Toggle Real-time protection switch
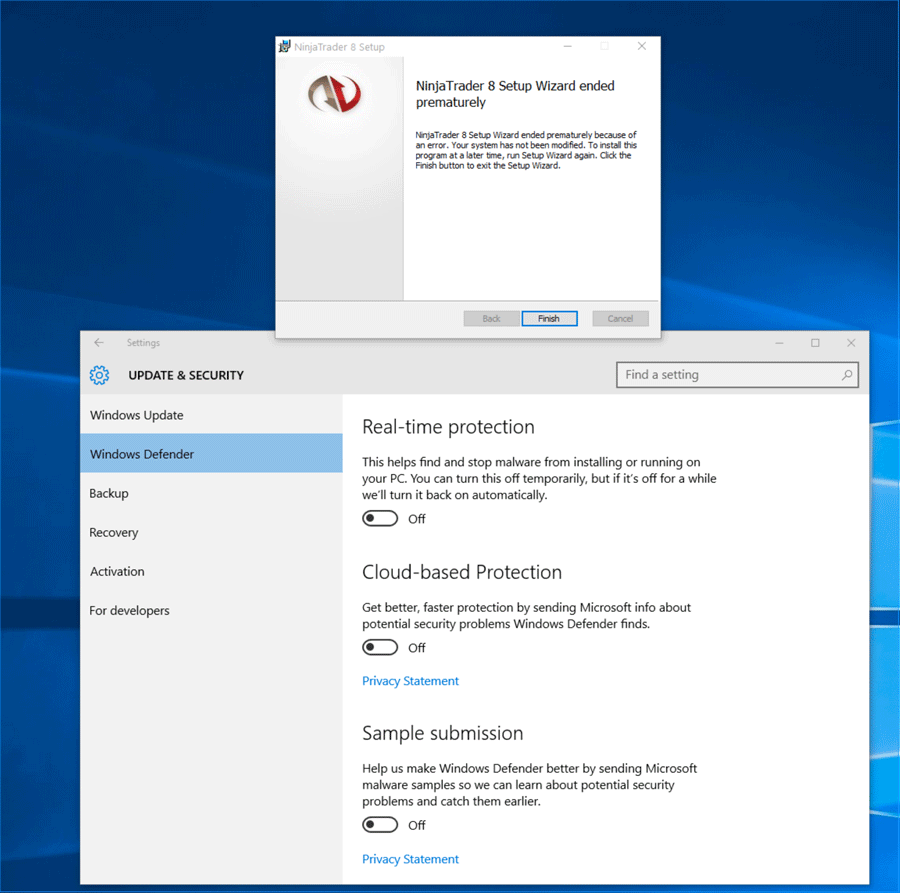 point(380,518)
